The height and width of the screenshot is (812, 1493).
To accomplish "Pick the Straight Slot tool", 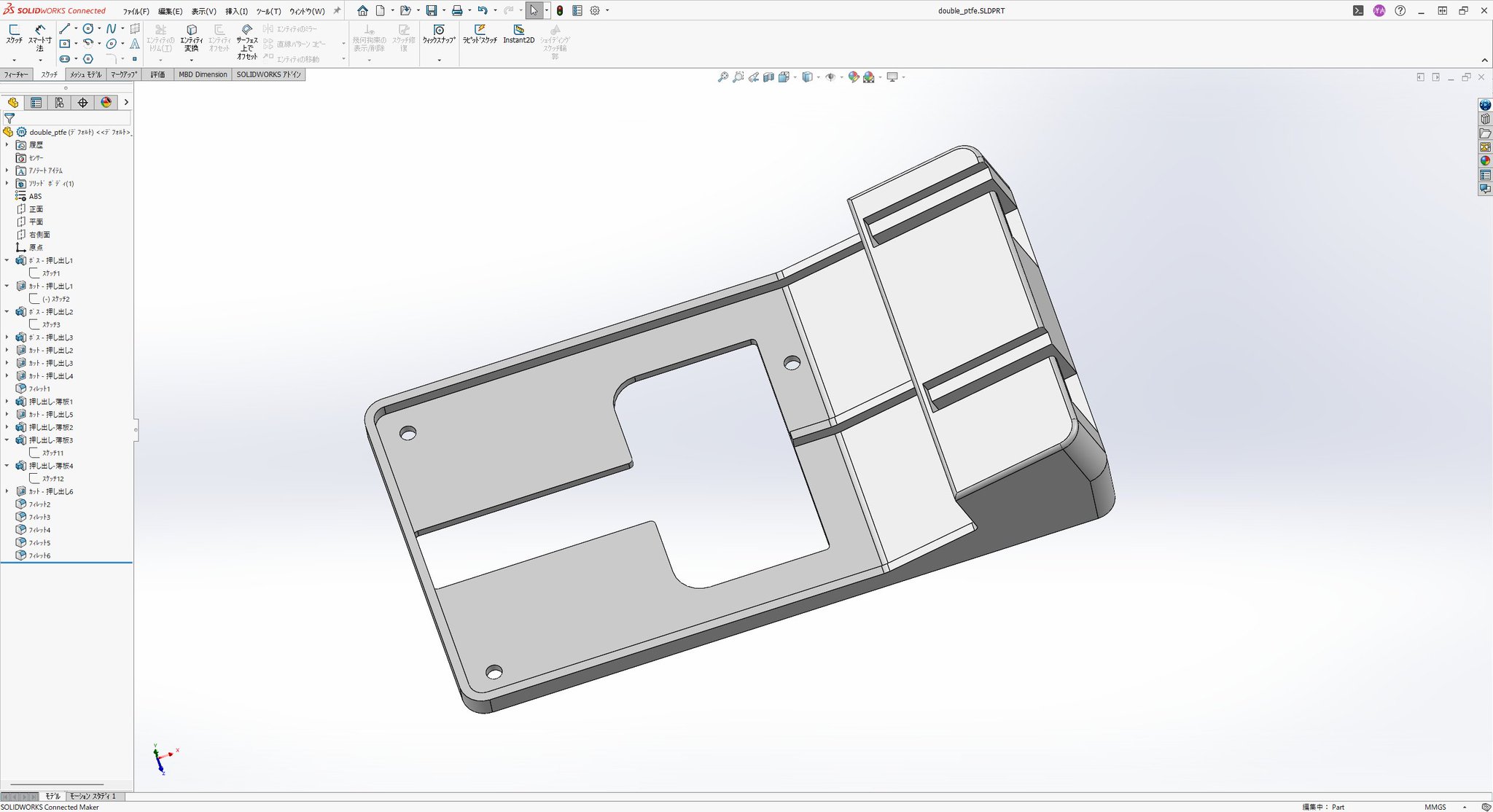I will coord(65,59).
